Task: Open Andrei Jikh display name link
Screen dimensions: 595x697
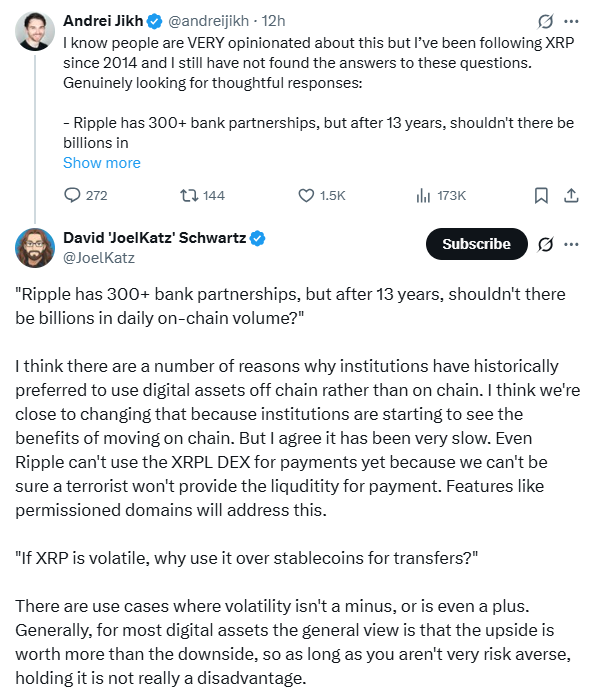Action: pos(103,20)
